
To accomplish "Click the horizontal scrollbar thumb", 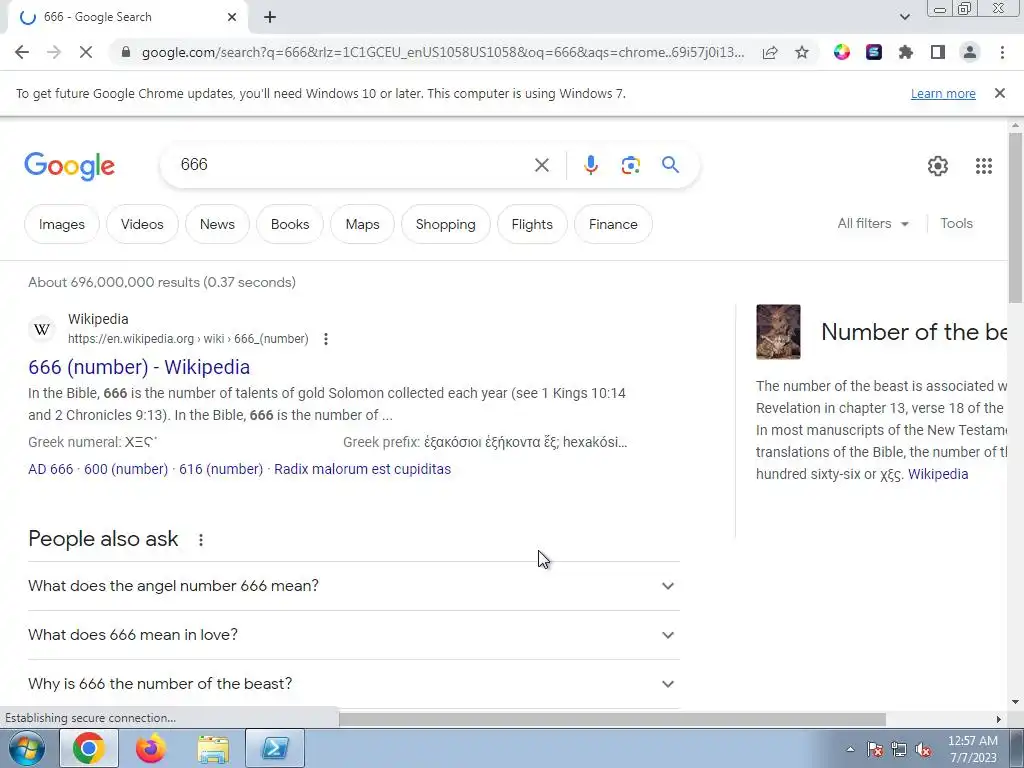I will [612, 719].
